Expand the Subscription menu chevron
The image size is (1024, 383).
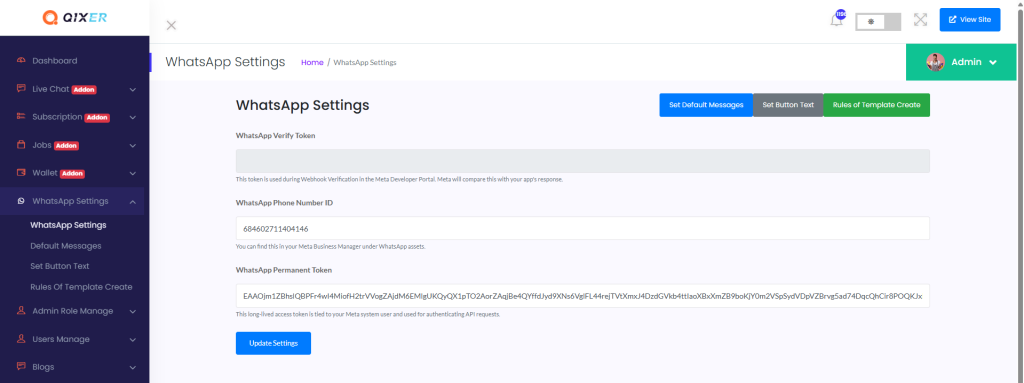pyautogui.click(x=133, y=118)
